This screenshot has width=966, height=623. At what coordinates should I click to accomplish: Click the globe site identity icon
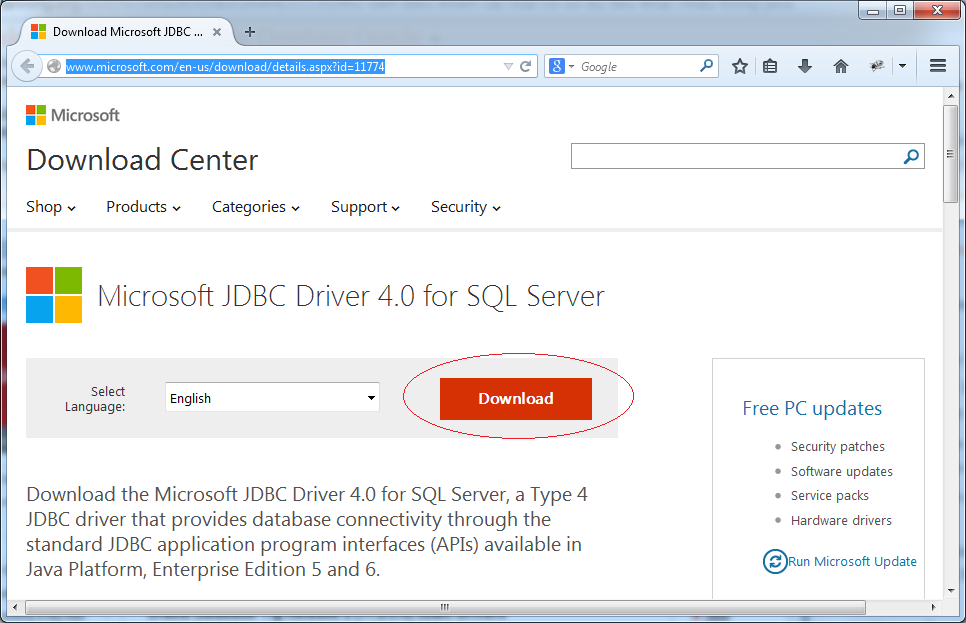coord(54,66)
